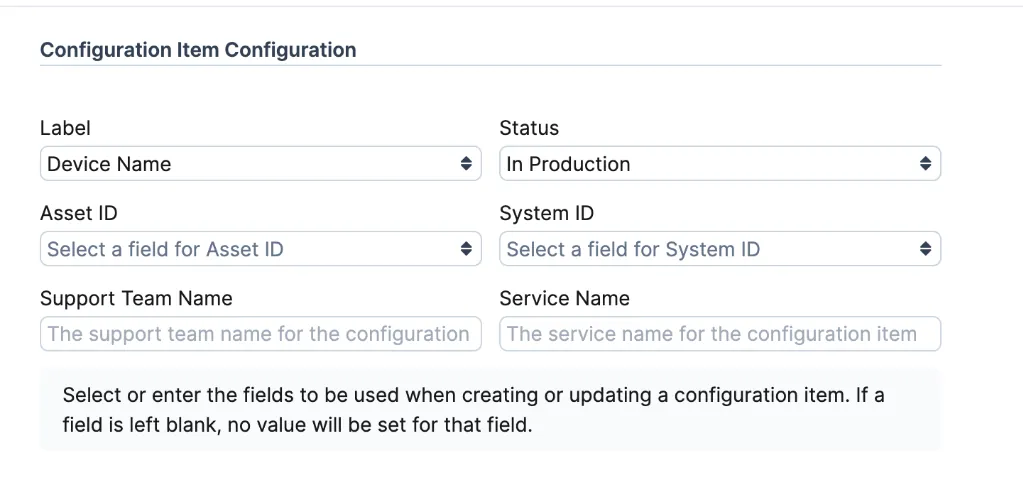
Task: Open the Label dropdown showing Device Name
Action: tap(250, 164)
